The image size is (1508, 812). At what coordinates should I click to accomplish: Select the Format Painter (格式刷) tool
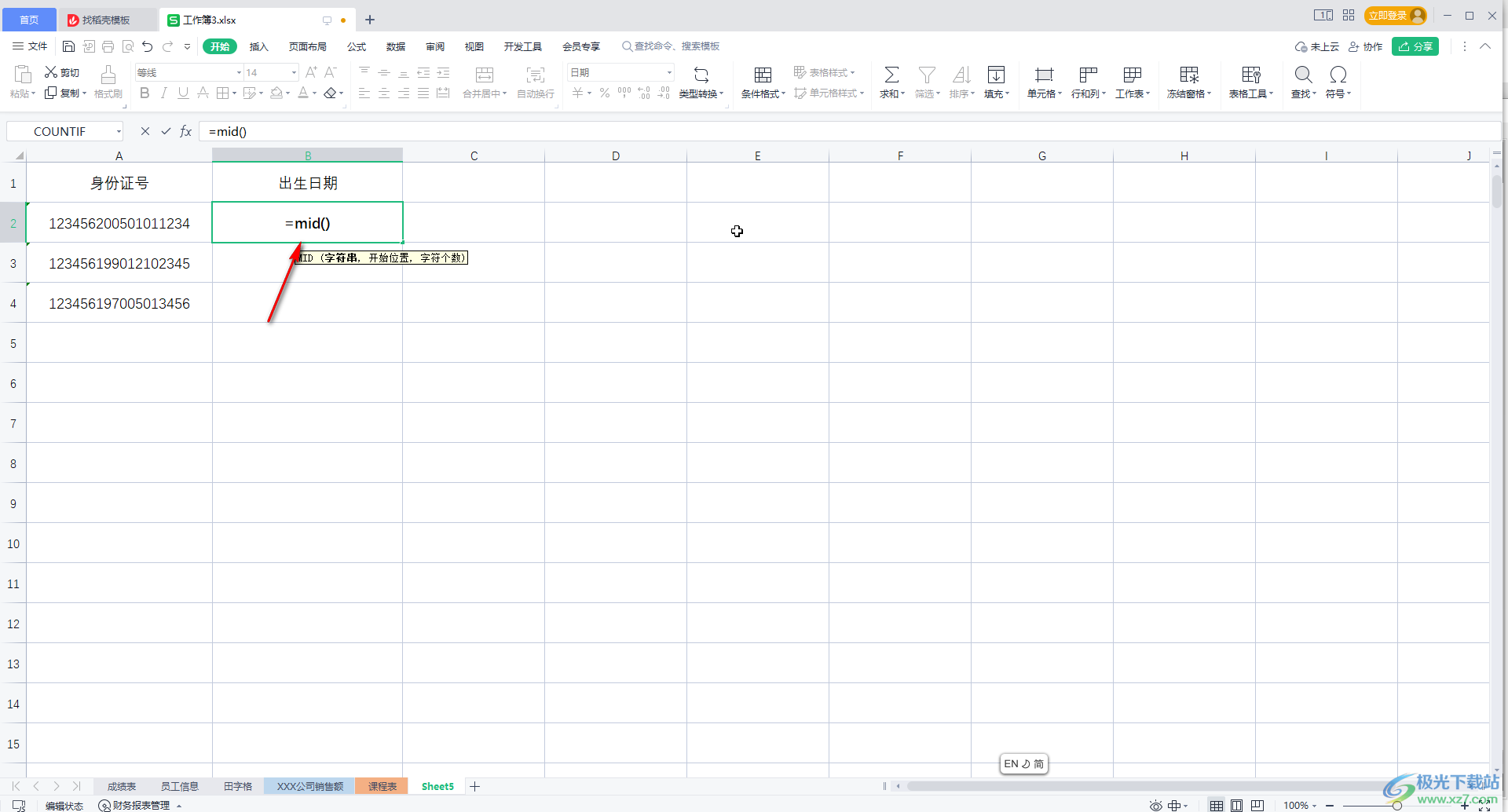108,82
